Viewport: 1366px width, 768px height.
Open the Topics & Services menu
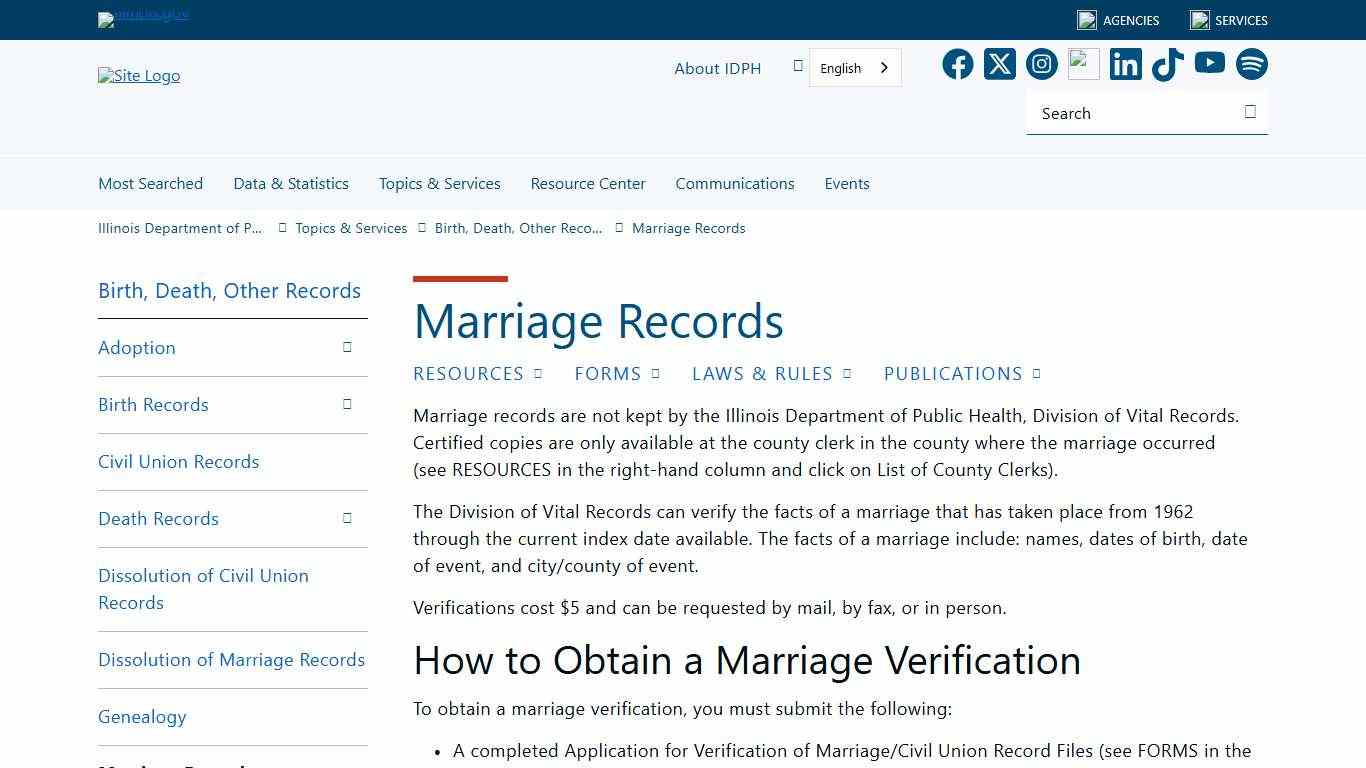pyautogui.click(x=439, y=183)
